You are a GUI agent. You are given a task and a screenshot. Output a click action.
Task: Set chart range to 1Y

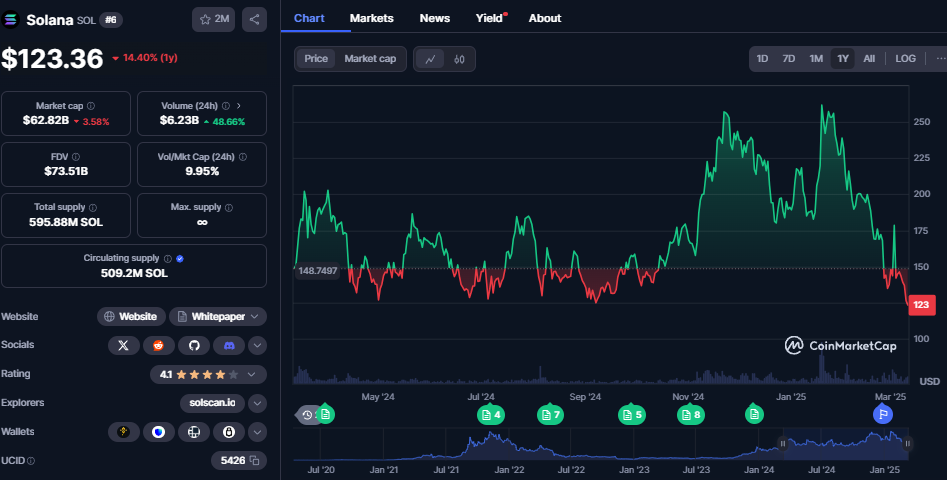click(843, 59)
